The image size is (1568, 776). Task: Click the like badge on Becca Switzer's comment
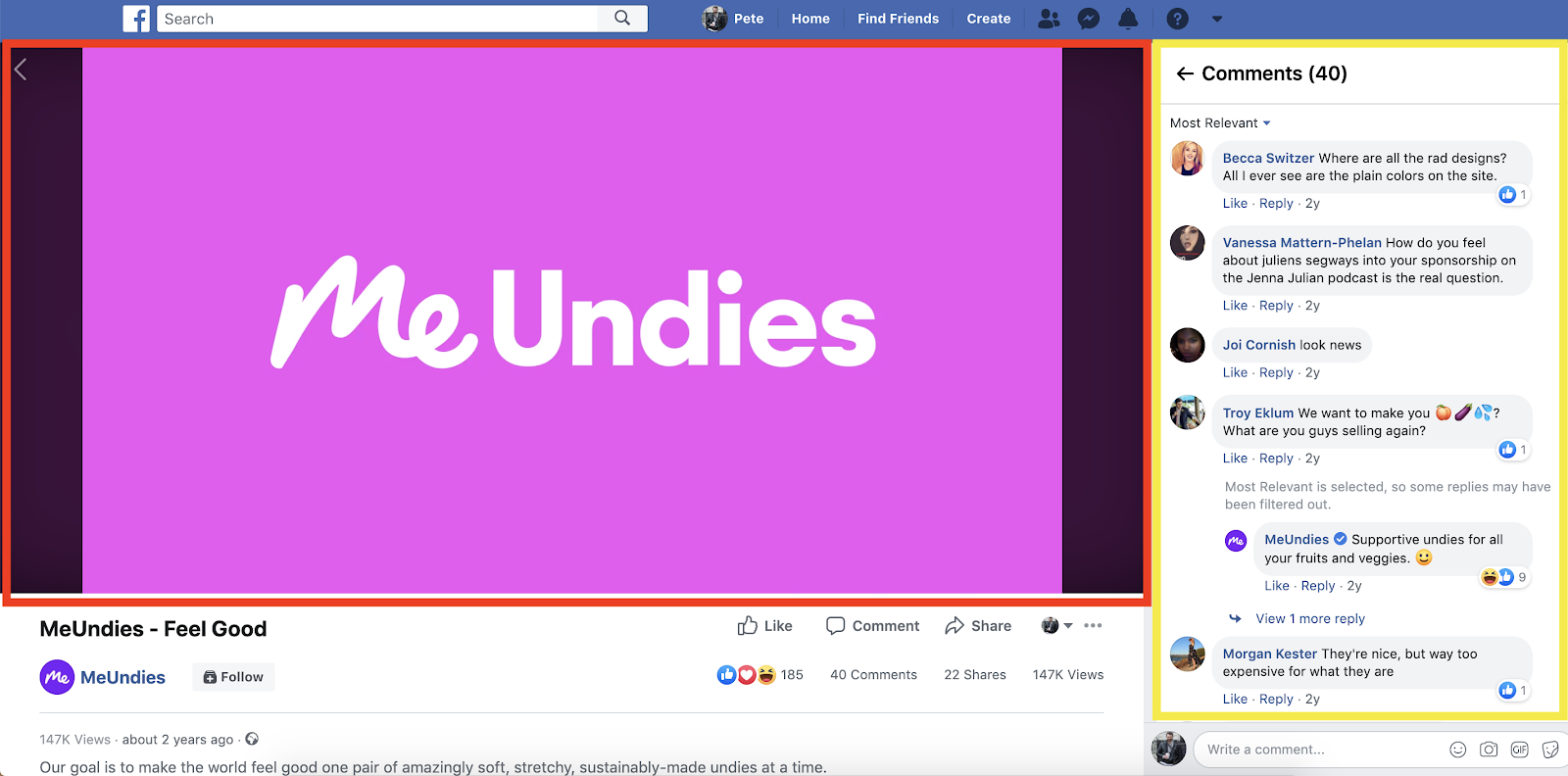click(x=1513, y=195)
